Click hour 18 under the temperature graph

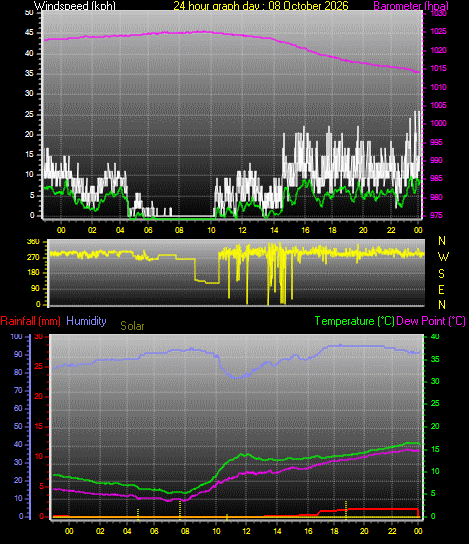[x=334, y=531]
